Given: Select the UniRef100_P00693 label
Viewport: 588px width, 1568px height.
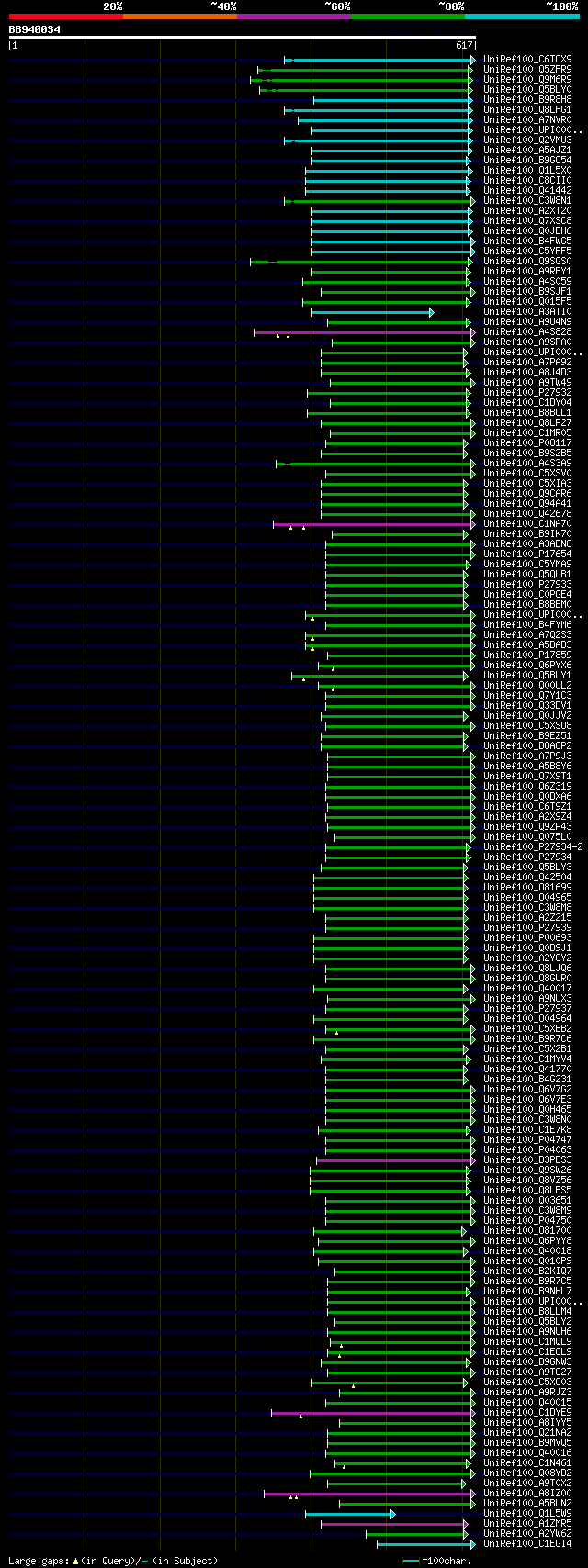Looking at the screenshot, I should (527, 938).
